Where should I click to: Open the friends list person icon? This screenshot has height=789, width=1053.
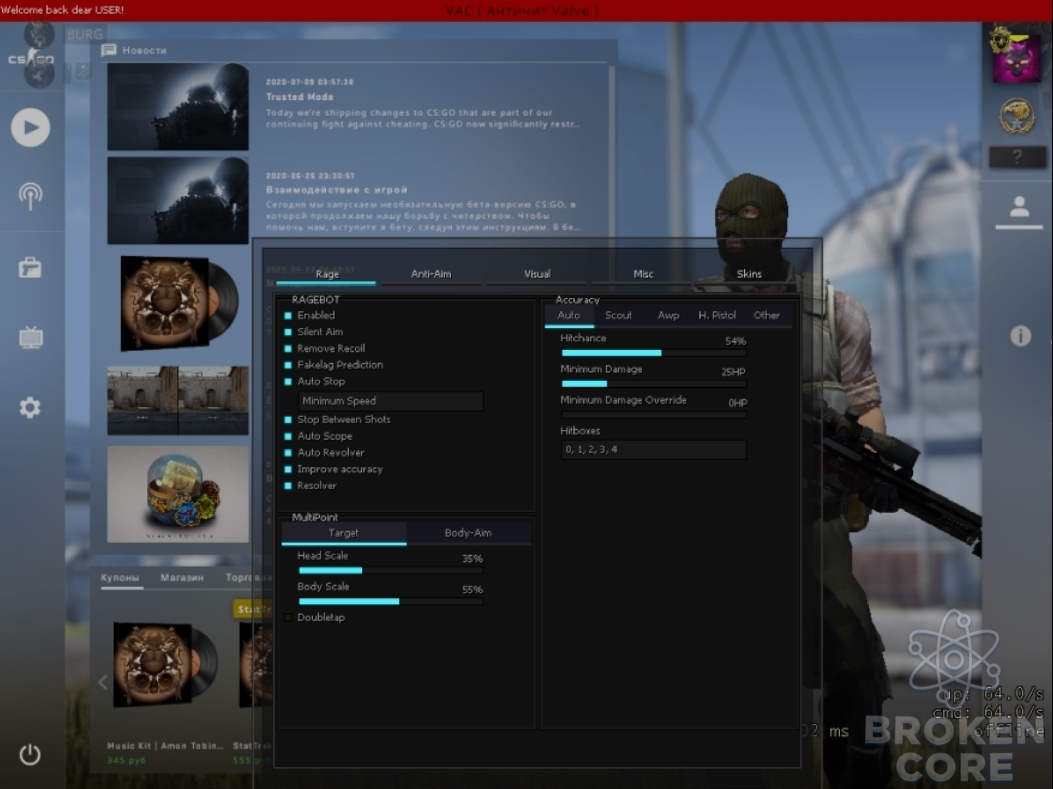[x=1019, y=206]
